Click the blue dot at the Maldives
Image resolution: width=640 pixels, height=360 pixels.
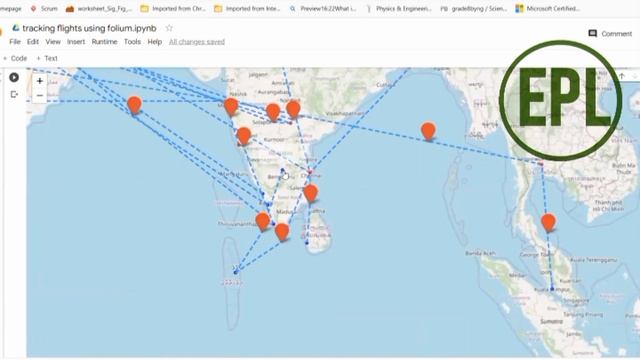(x=236, y=272)
